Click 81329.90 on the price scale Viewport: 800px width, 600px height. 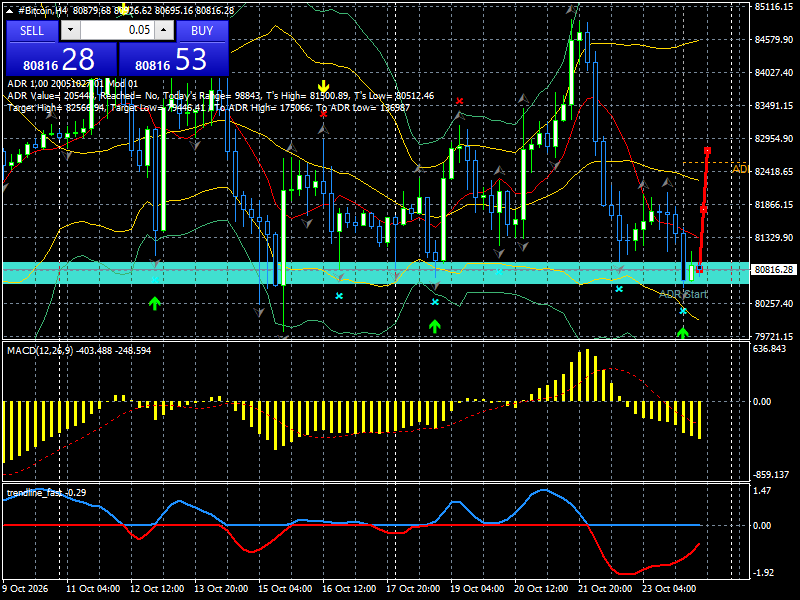(774, 238)
